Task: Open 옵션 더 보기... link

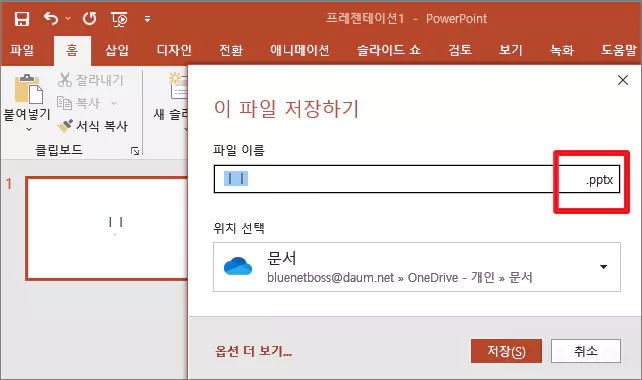Action: tap(253, 351)
